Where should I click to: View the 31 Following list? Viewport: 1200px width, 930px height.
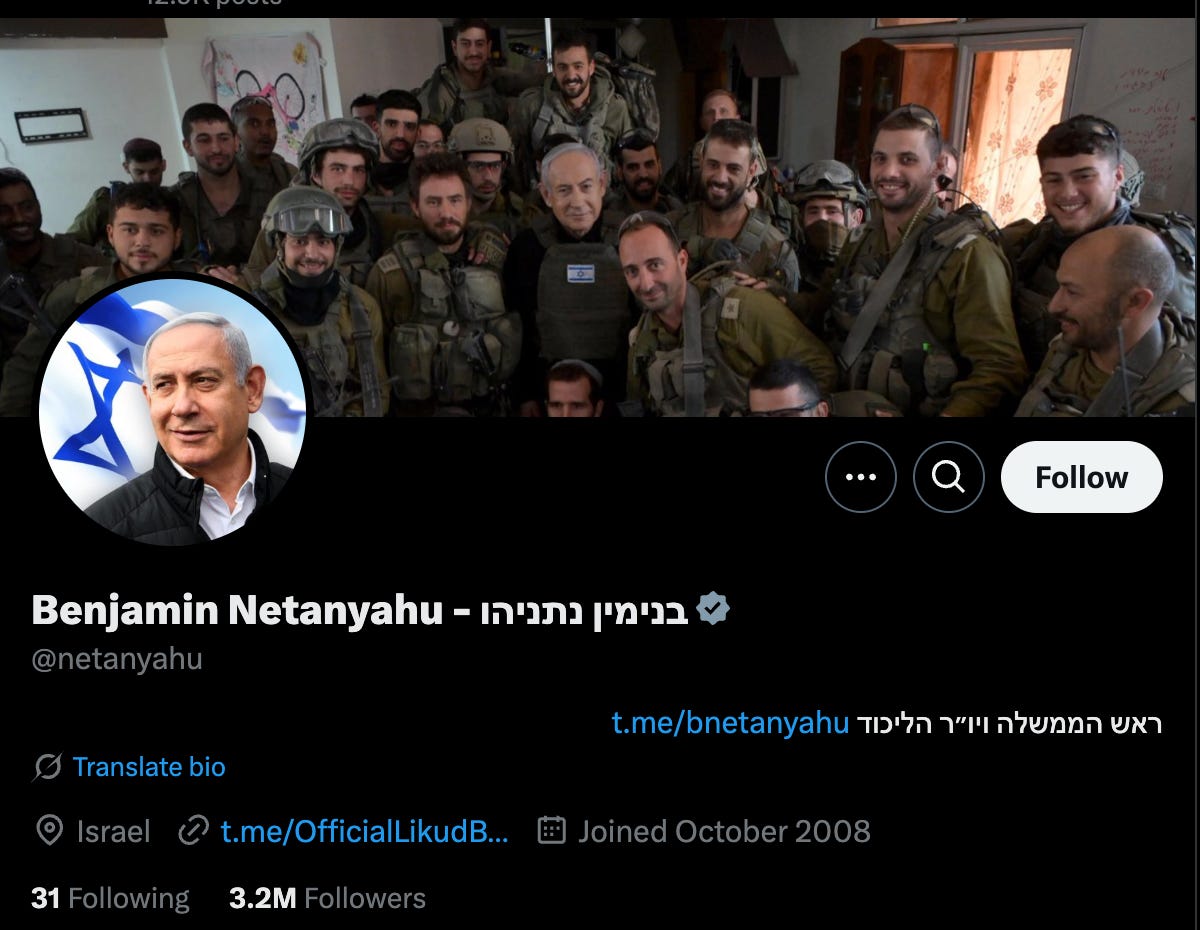click(110, 898)
